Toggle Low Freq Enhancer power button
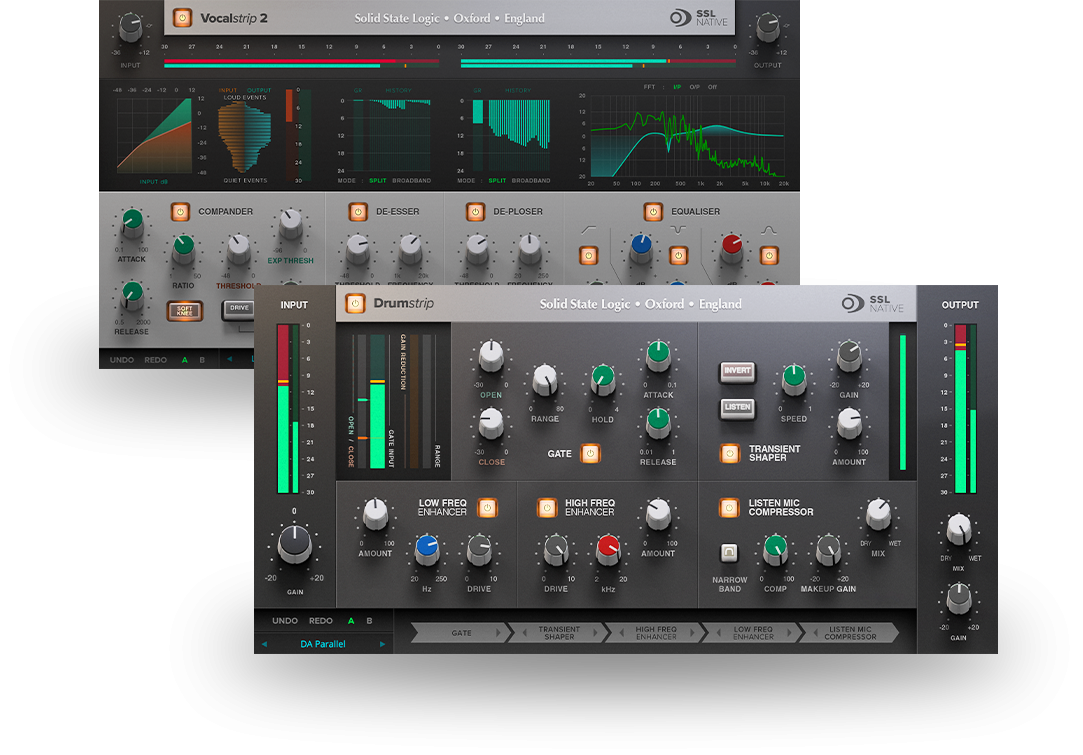The width and height of the screenshot is (1083, 755). tap(487, 508)
